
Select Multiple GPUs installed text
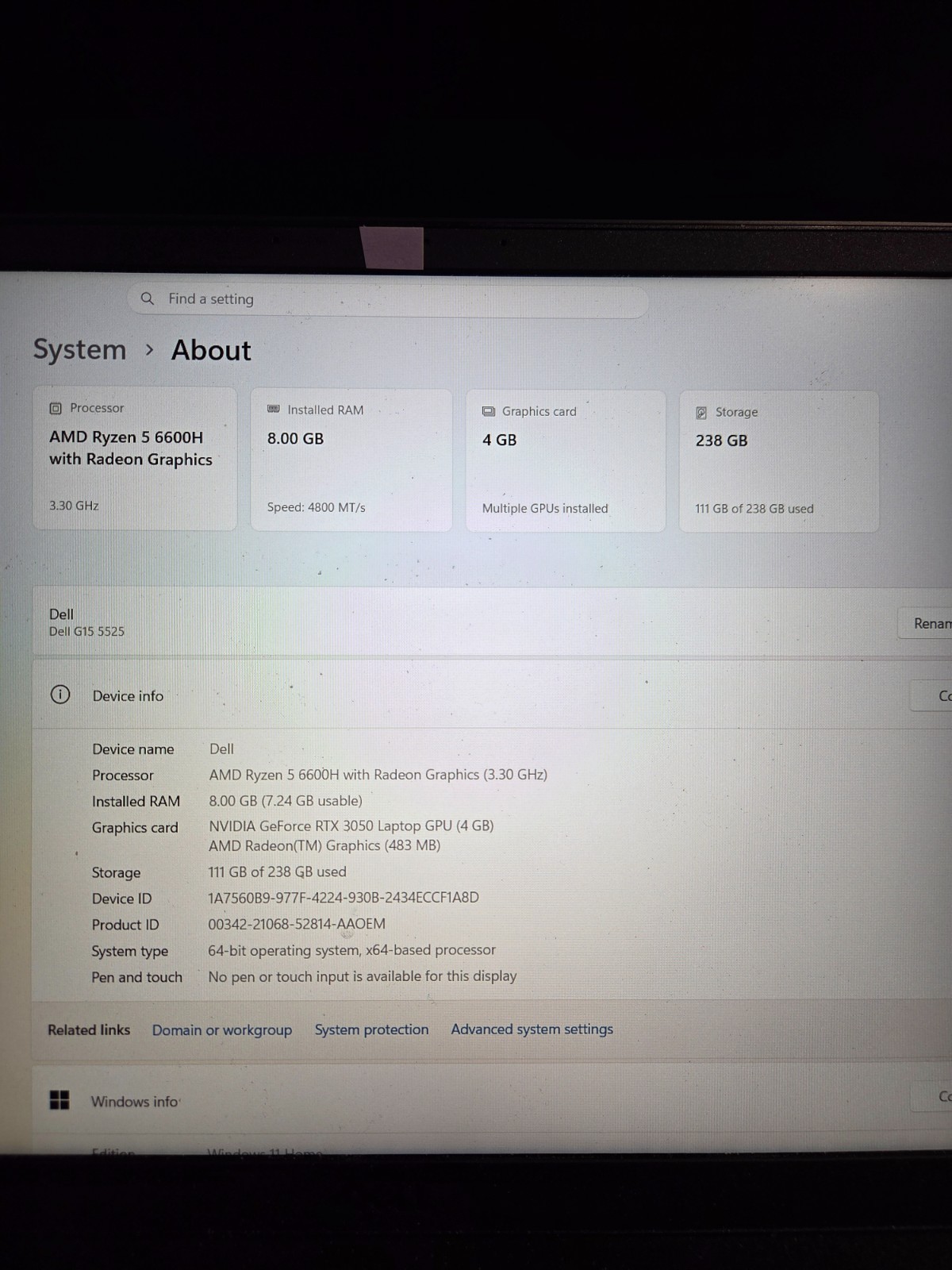[545, 508]
